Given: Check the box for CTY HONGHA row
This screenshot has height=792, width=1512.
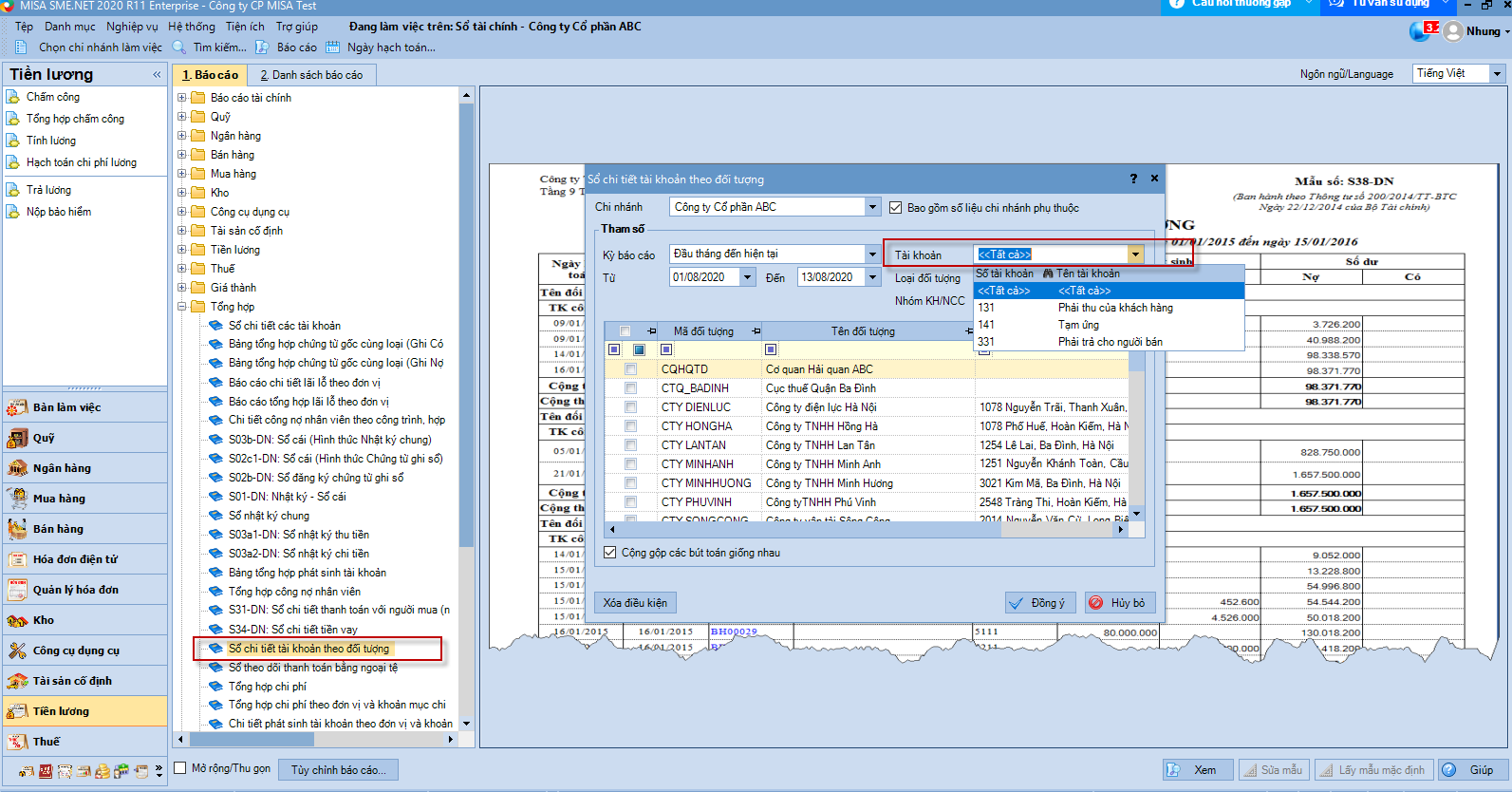Looking at the screenshot, I should (x=631, y=426).
